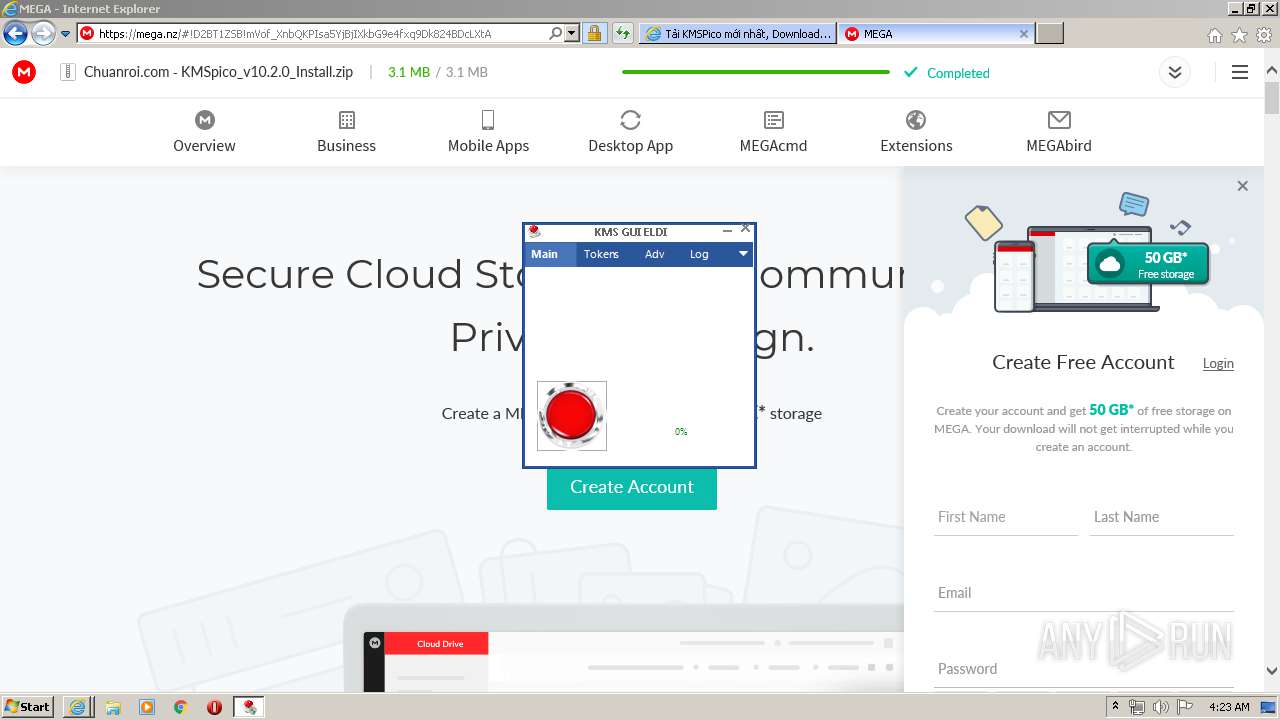Click the IE Back navigation button

[15, 33]
